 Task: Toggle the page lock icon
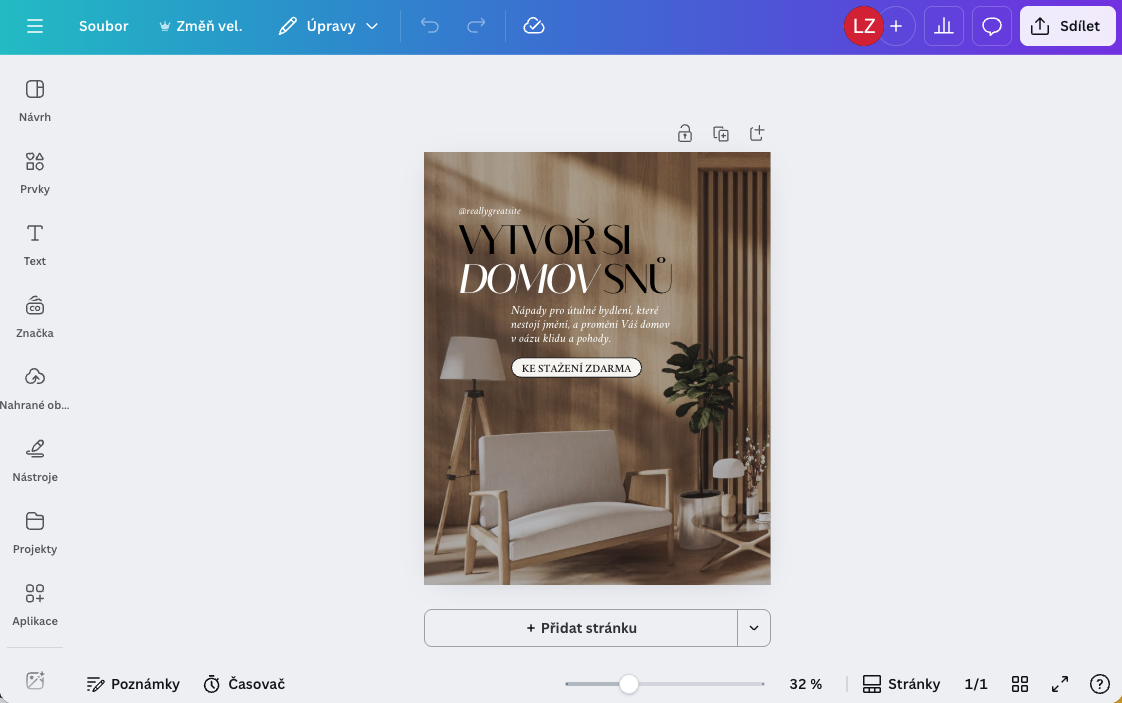pos(685,133)
